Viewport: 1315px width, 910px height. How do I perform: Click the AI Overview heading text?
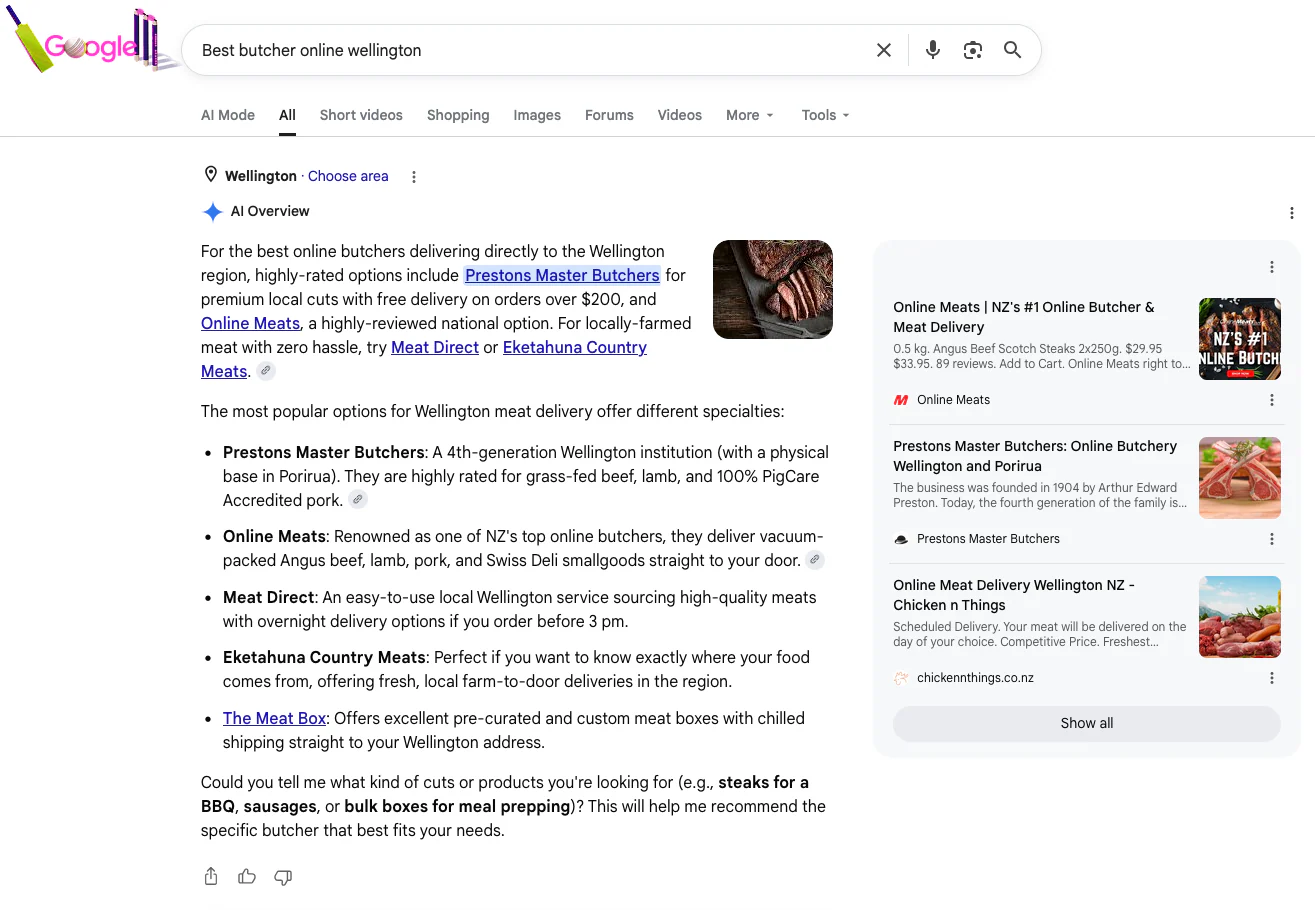pyautogui.click(x=270, y=211)
